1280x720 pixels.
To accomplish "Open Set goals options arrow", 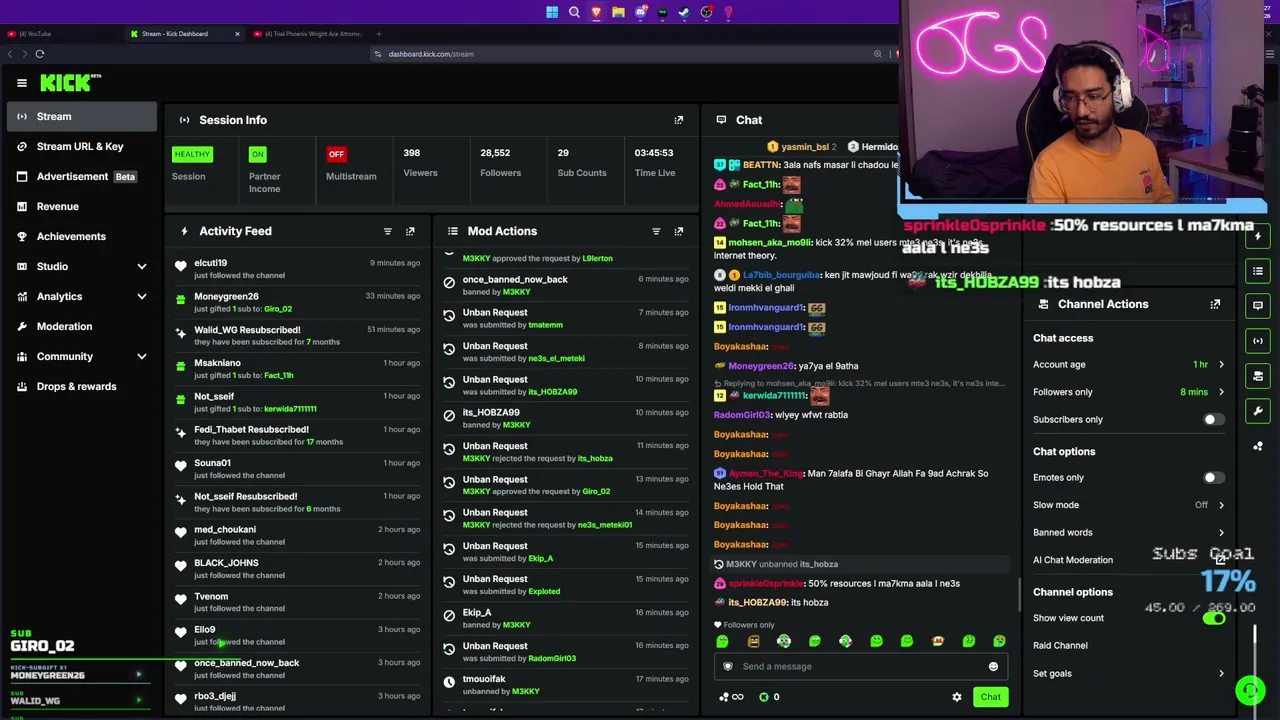I will (x=1221, y=674).
